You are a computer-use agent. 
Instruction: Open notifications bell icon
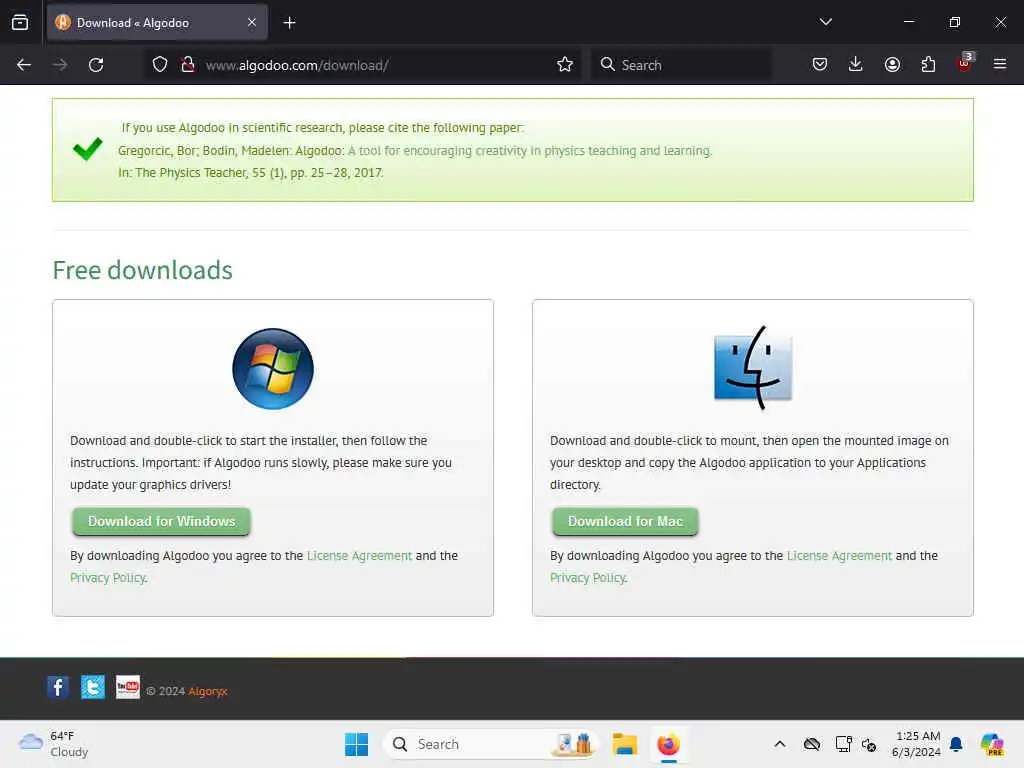pos(956,744)
